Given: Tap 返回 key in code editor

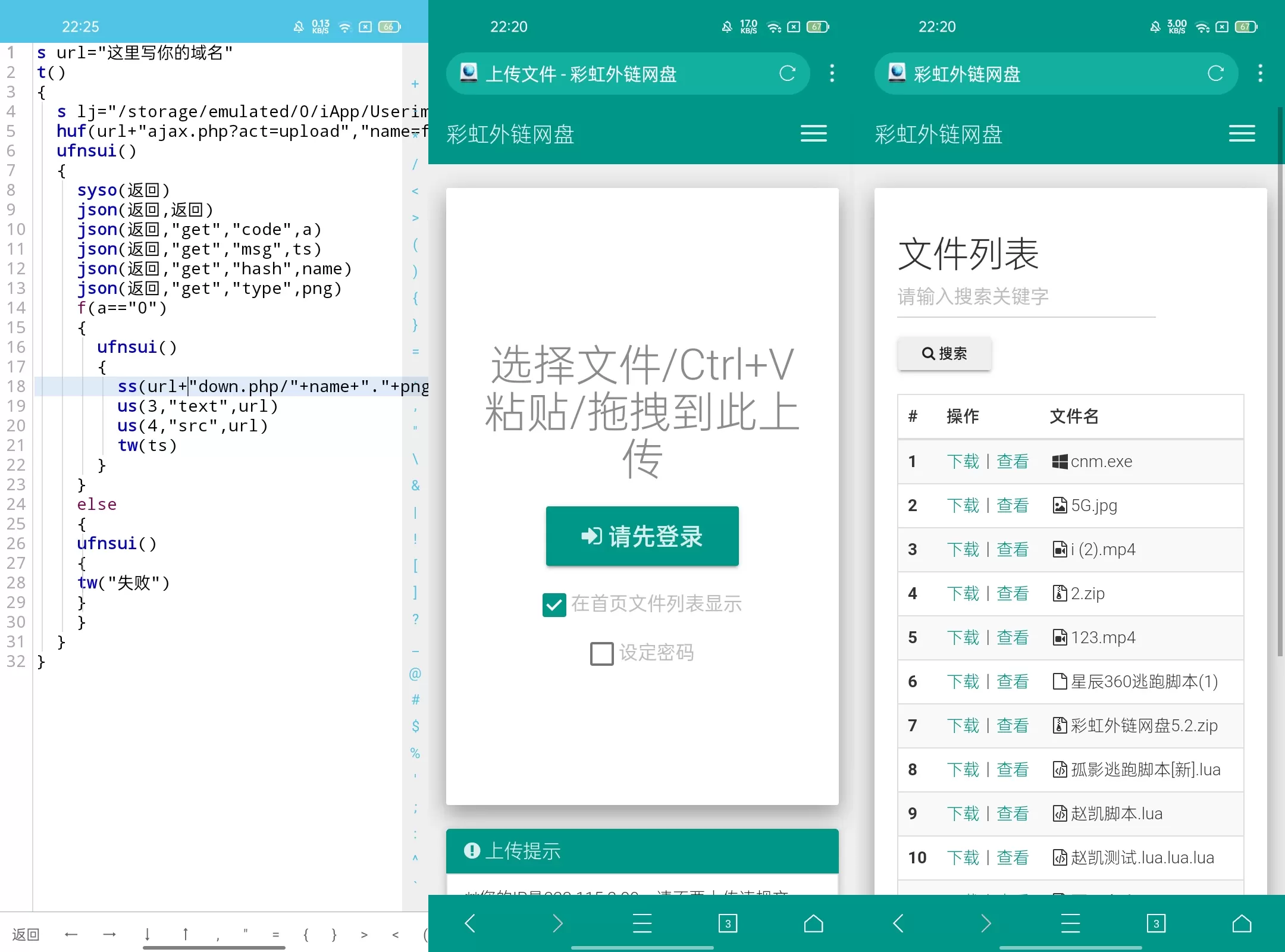Looking at the screenshot, I should coord(26,934).
